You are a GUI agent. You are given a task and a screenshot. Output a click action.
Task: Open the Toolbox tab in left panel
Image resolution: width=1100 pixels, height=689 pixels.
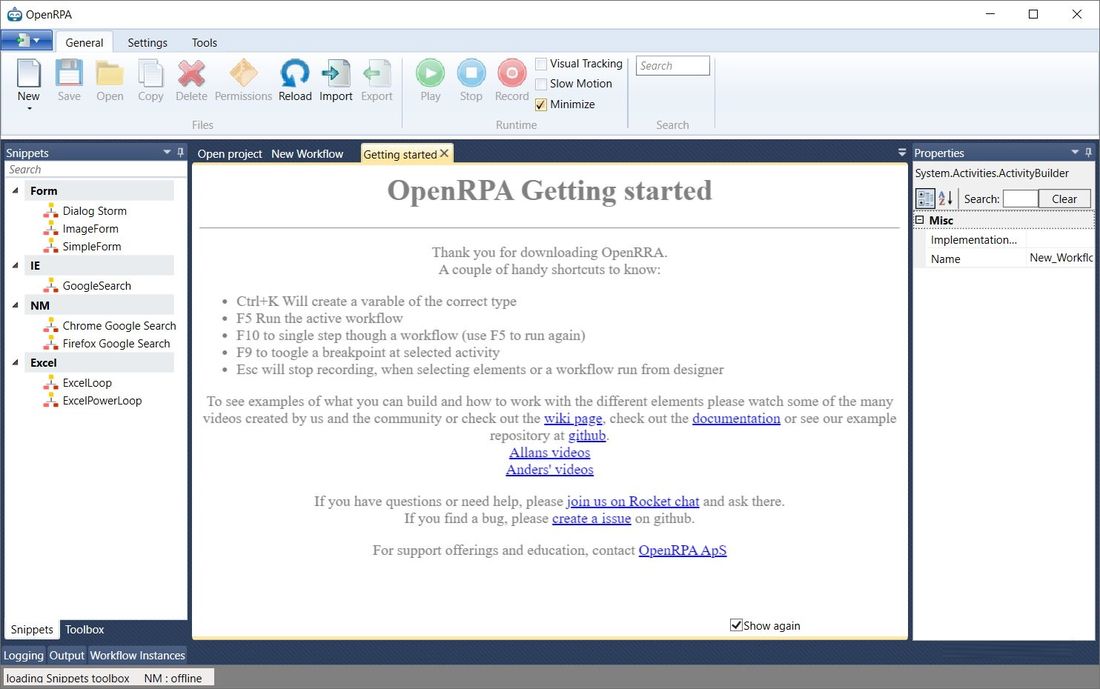coord(83,630)
